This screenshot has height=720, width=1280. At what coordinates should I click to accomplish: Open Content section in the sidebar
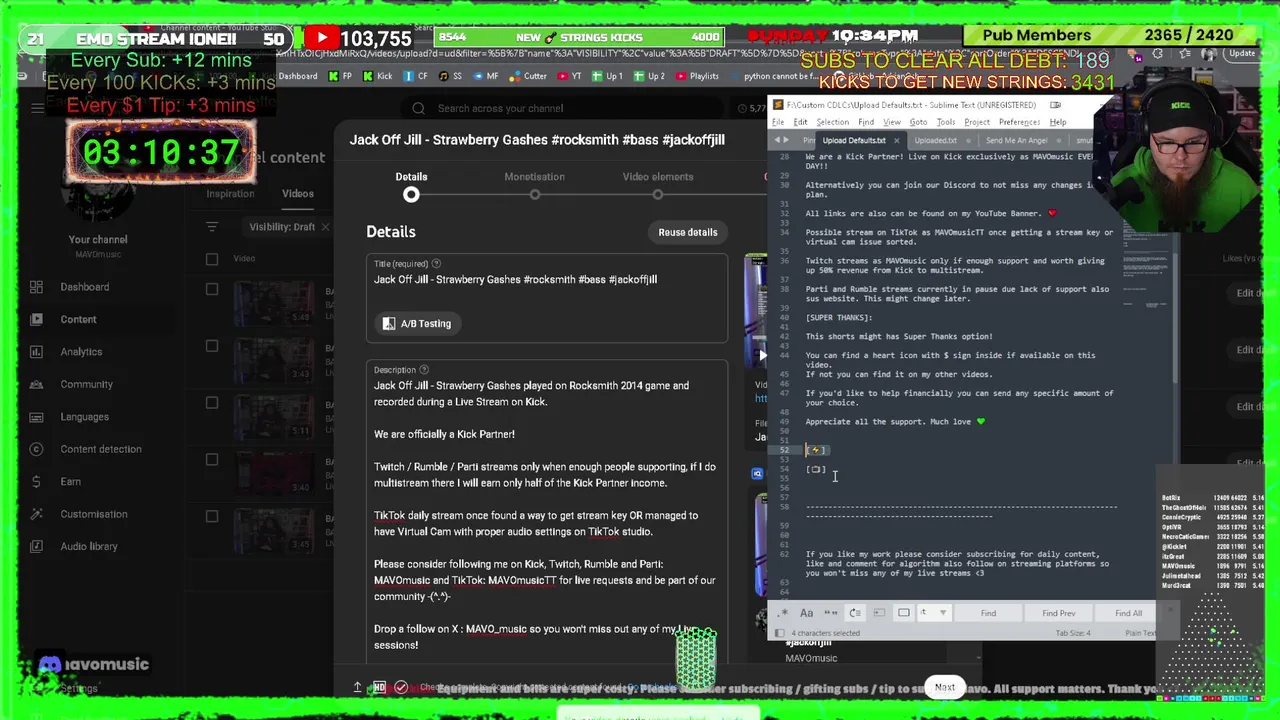tap(78, 319)
